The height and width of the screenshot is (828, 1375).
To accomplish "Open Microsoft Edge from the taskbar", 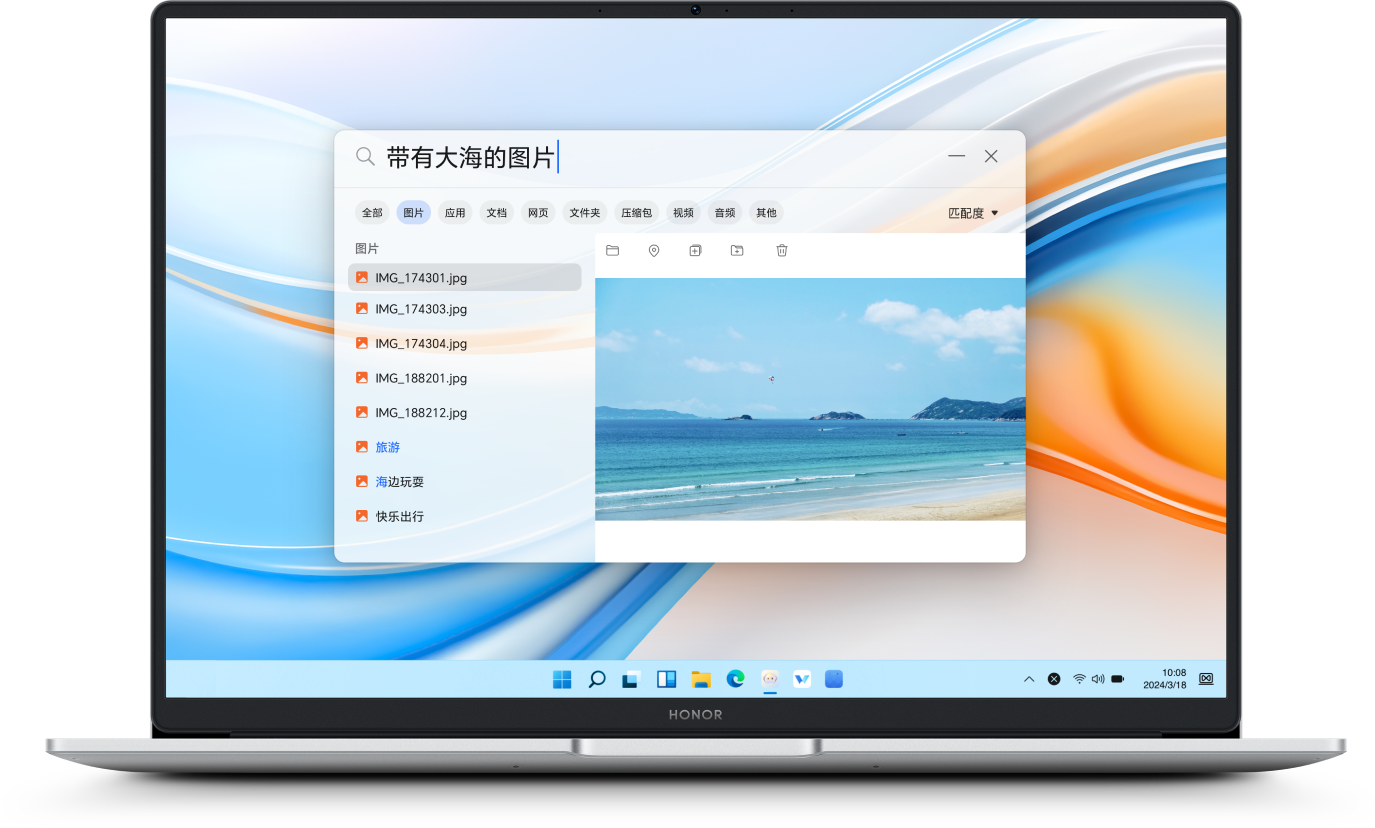I will [736, 679].
